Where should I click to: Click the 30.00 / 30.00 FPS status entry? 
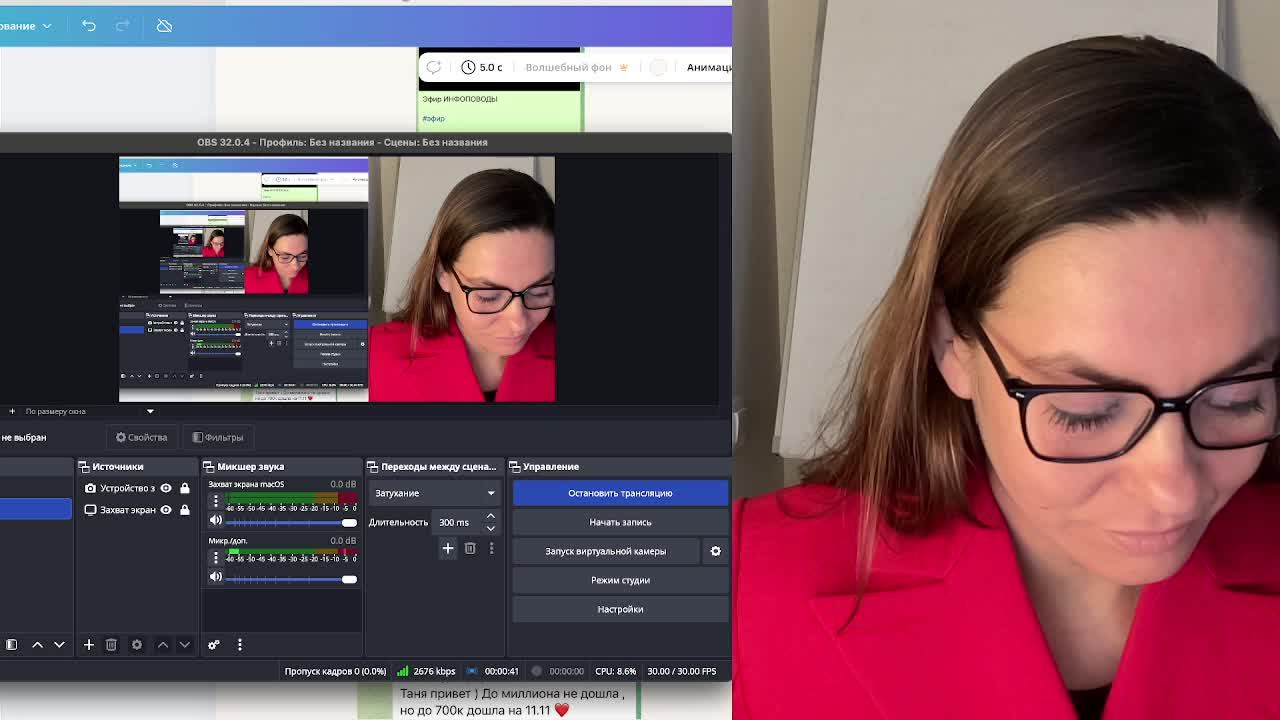click(x=682, y=671)
